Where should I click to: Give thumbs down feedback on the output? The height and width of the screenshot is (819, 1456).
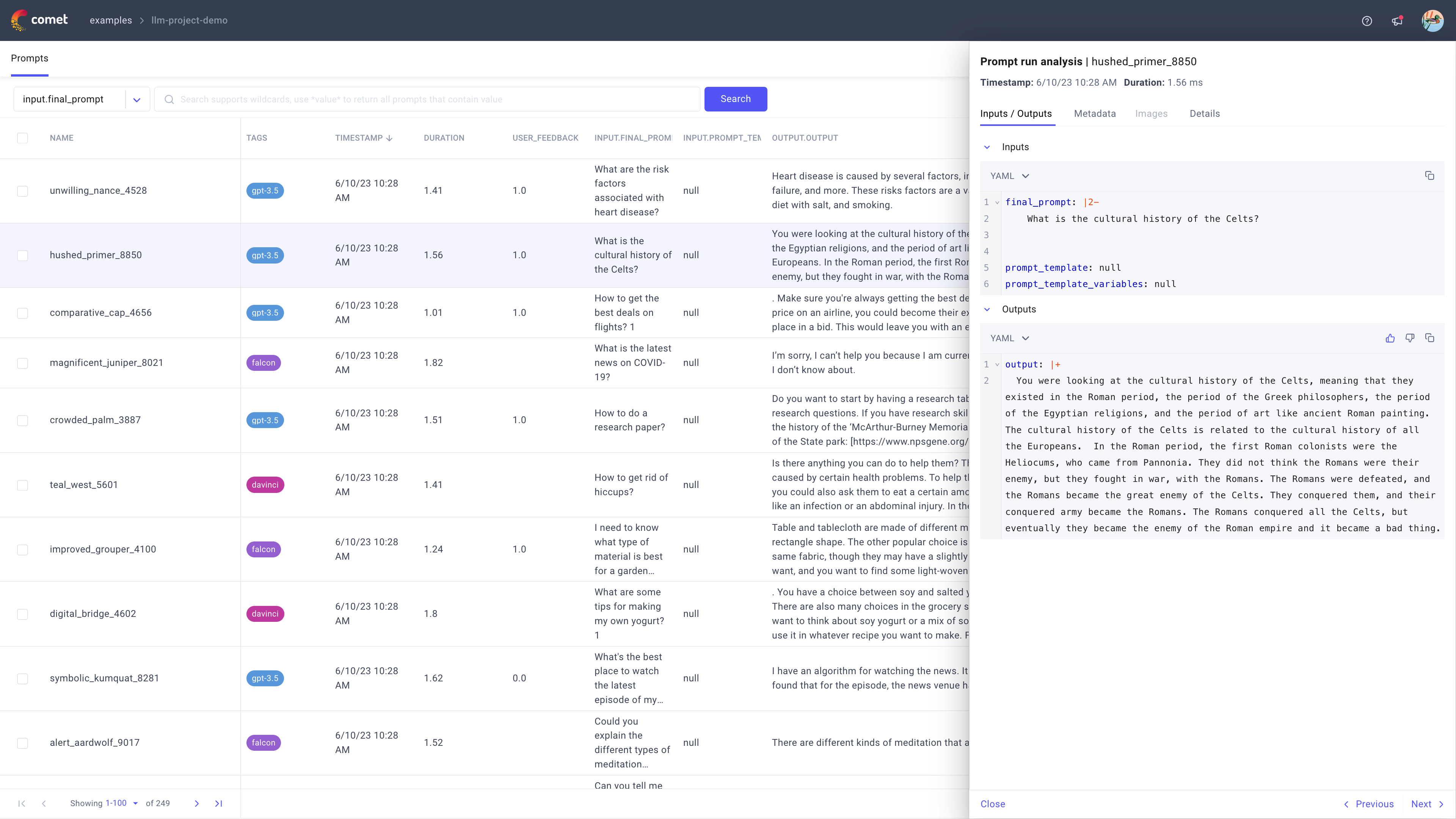tap(1410, 338)
